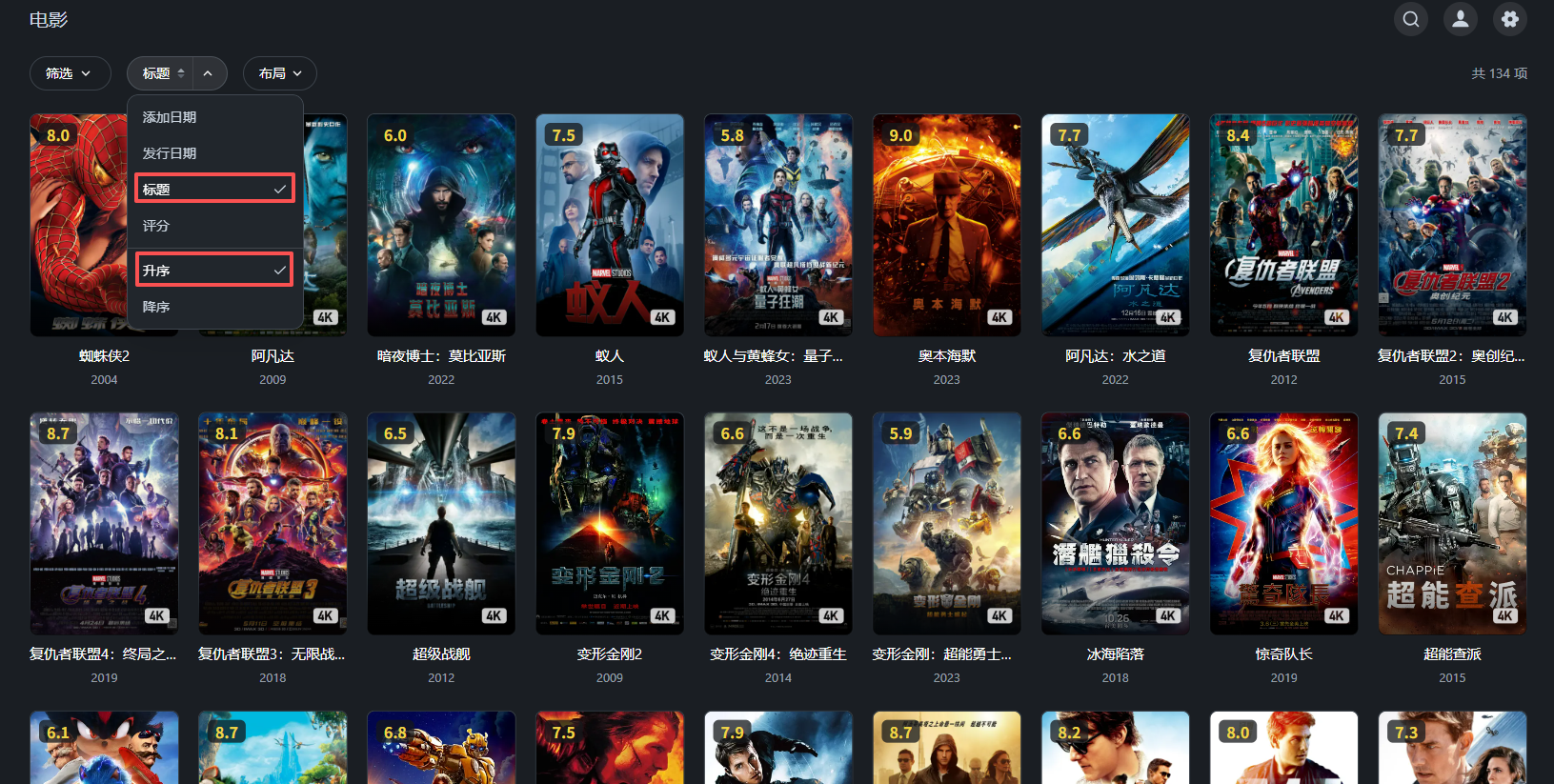Click the 蜘蛛侠2 title link
1554x784 pixels.
104,356
